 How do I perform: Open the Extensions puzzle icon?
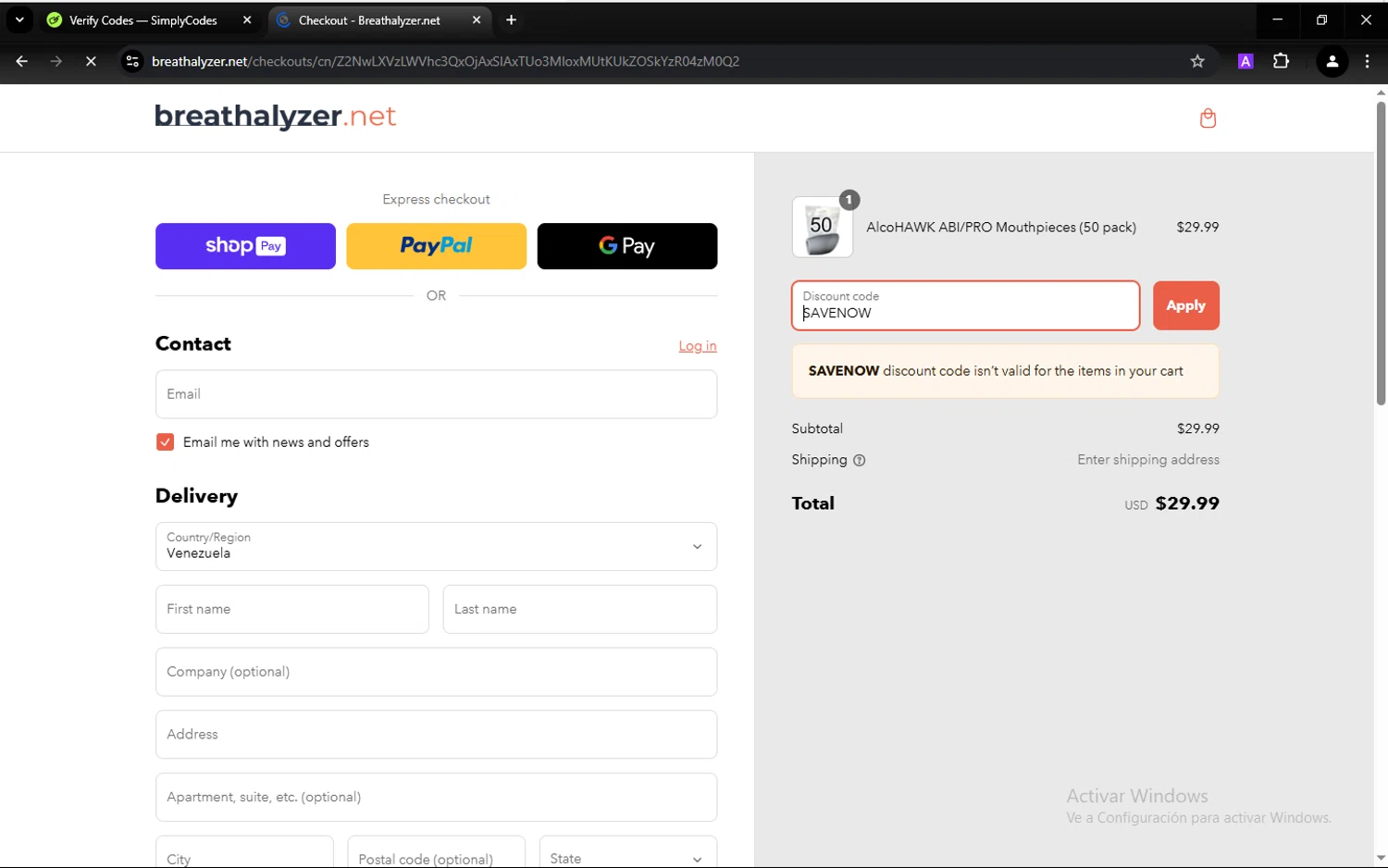point(1281,61)
